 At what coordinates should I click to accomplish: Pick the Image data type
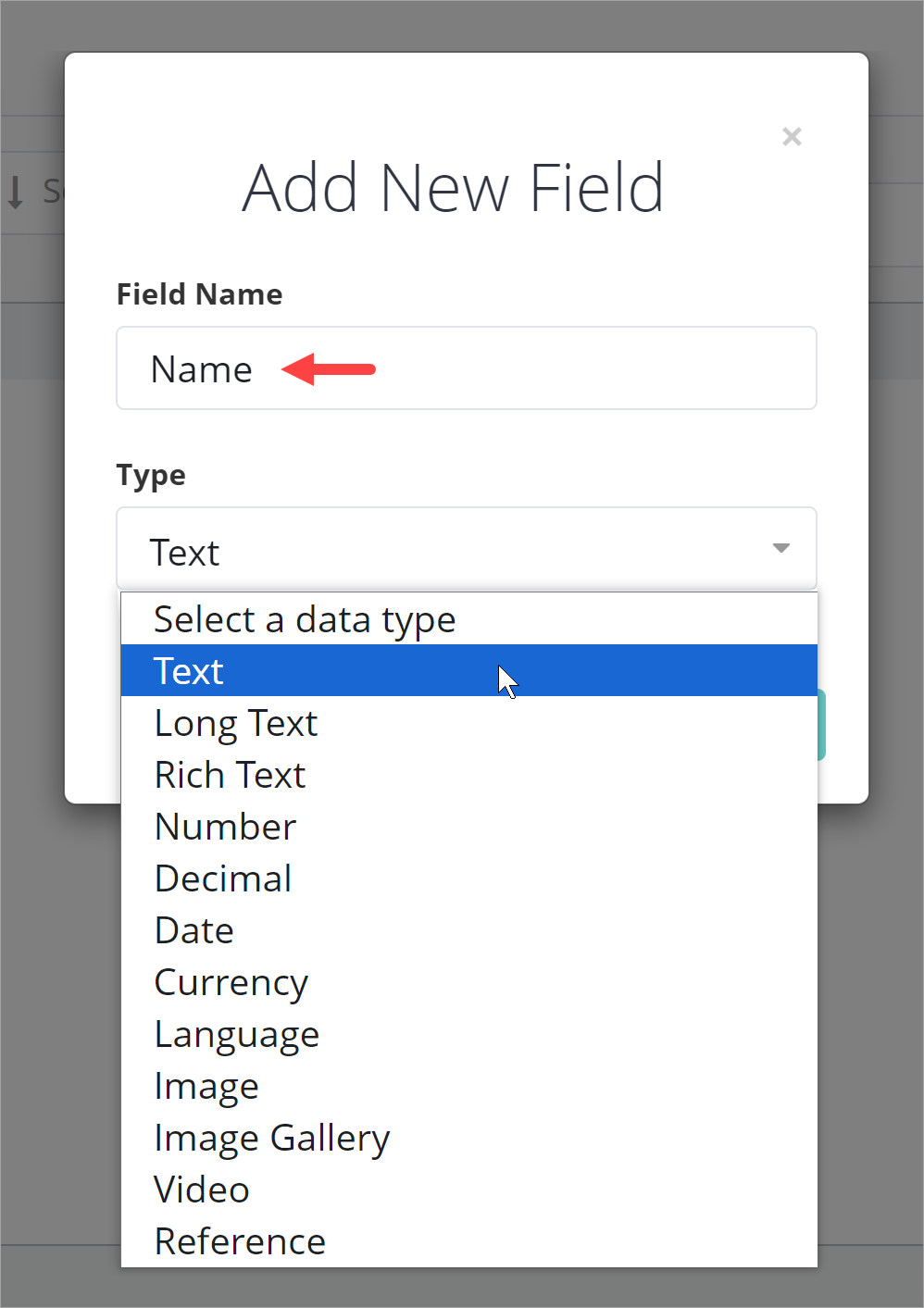tap(206, 1086)
